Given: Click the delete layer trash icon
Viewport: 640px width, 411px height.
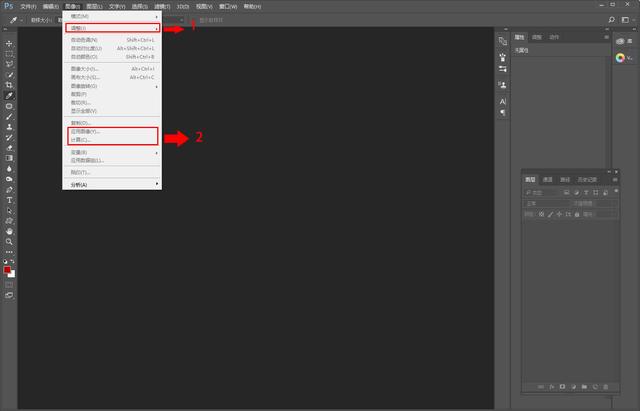Looking at the screenshot, I should click(x=606, y=387).
